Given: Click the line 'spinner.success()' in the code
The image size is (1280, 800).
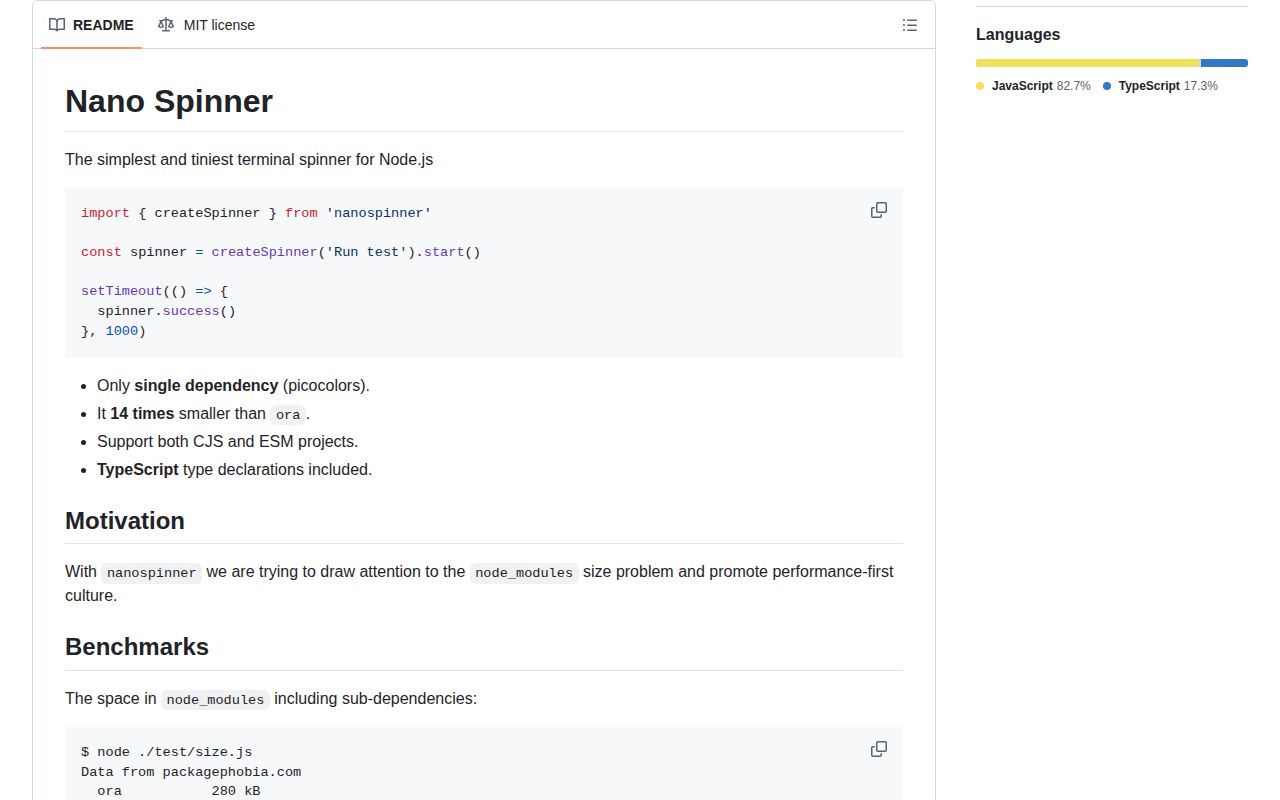Looking at the screenshot, I should coord(166,311).
